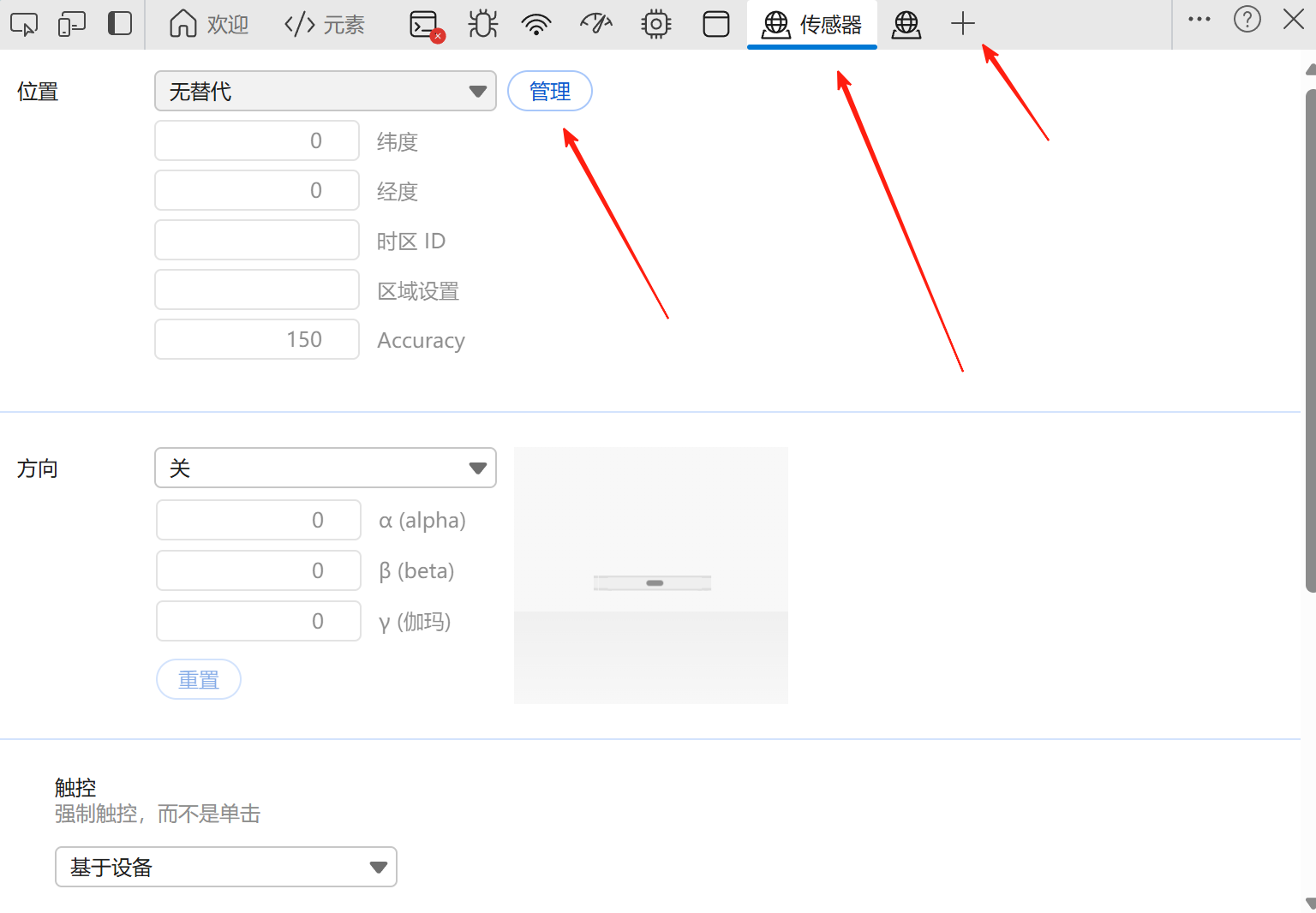Click the network conditions wifi icon

(x=535, y=24)
